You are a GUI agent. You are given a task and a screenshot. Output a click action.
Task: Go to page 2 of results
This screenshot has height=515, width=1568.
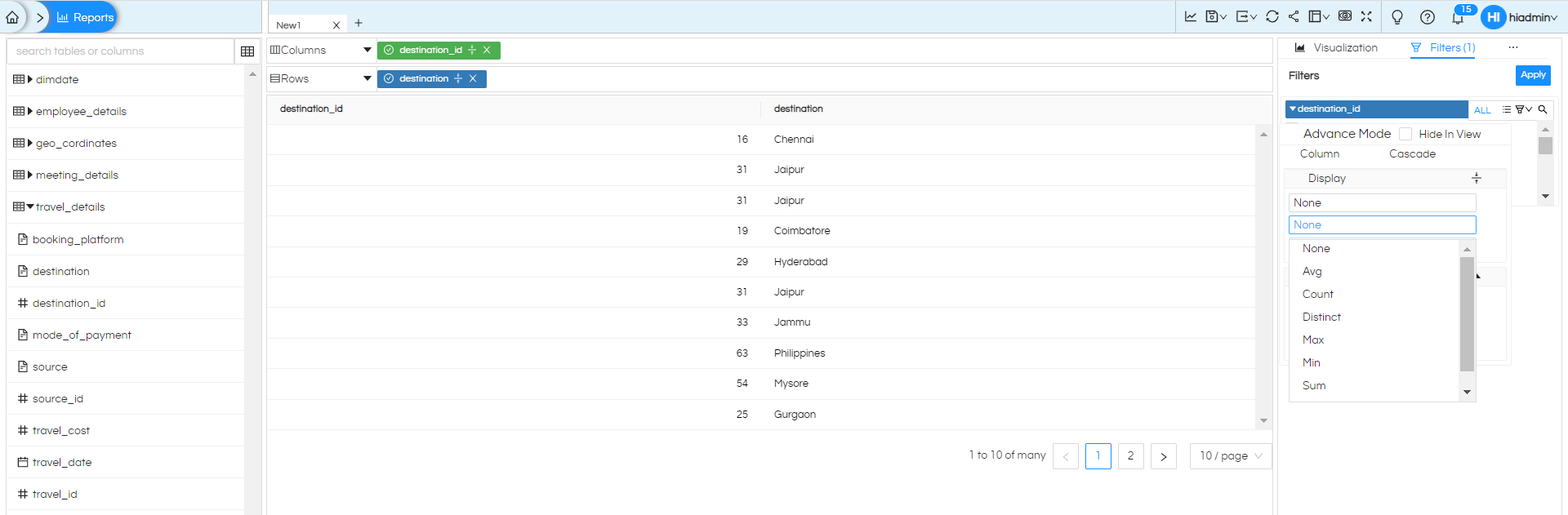pos(1130,455)
